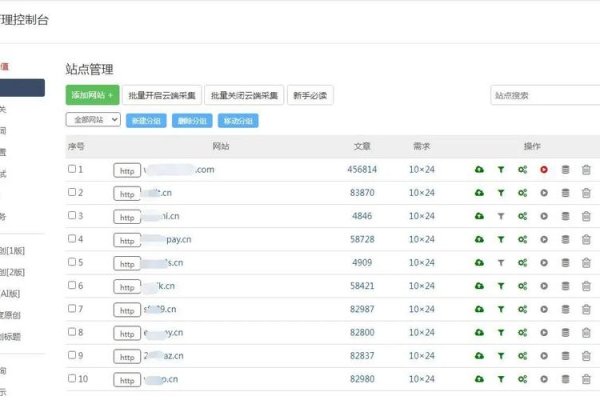Click the trash icon in row 7

tap(586, 309)
